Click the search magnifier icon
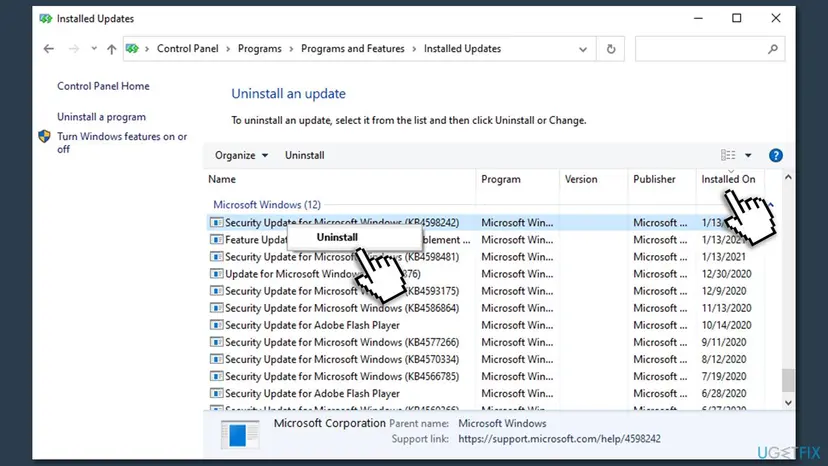Viewport: 828px width, 466px height. click(x=773, y=49)
